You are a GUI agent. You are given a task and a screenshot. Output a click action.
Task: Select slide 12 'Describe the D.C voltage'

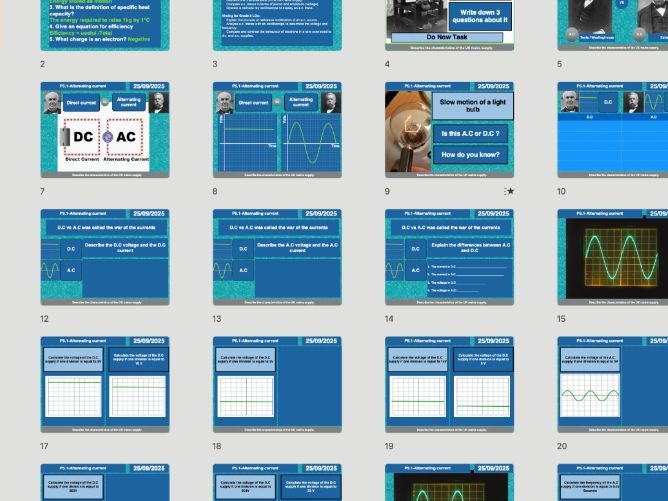pyautogui.click(x=105, y=257)
